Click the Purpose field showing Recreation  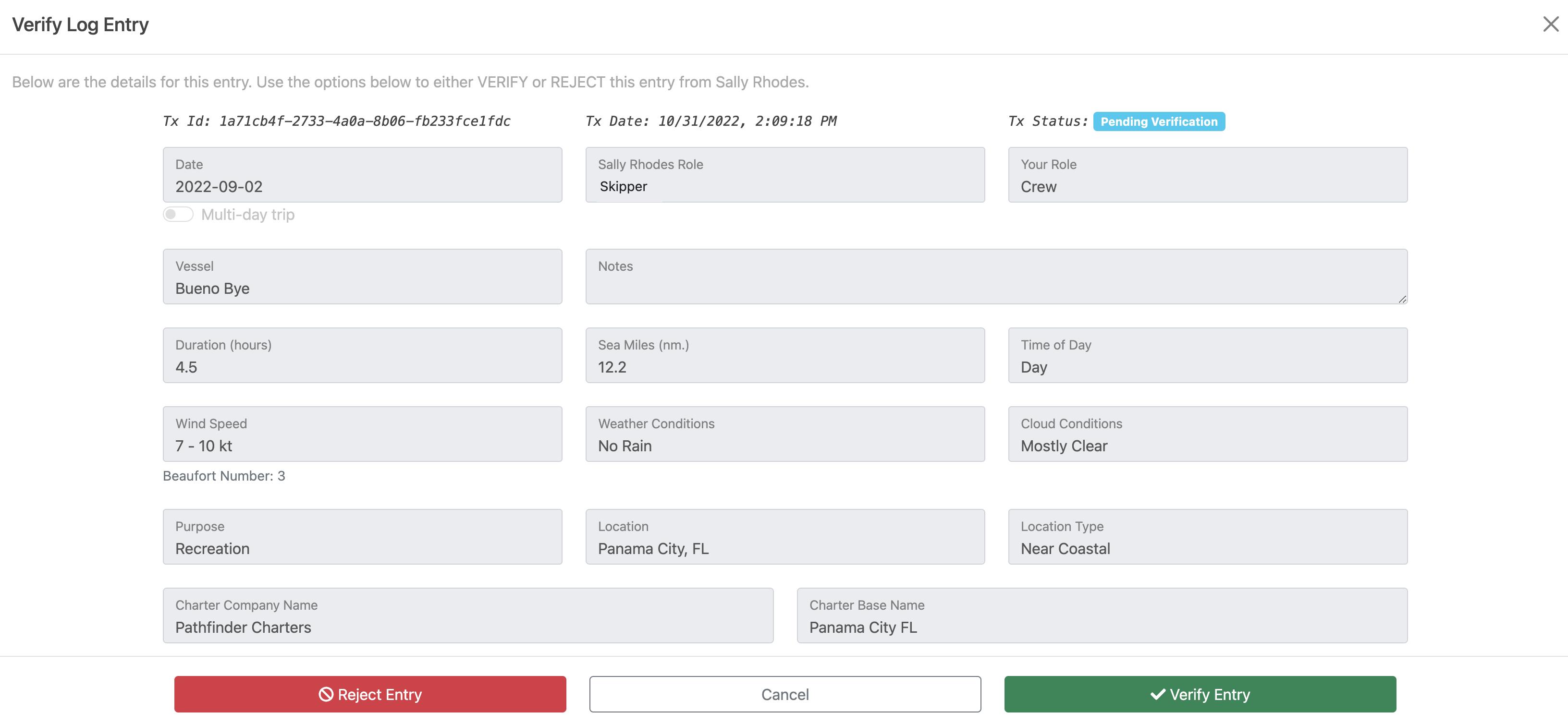[362, 537]
